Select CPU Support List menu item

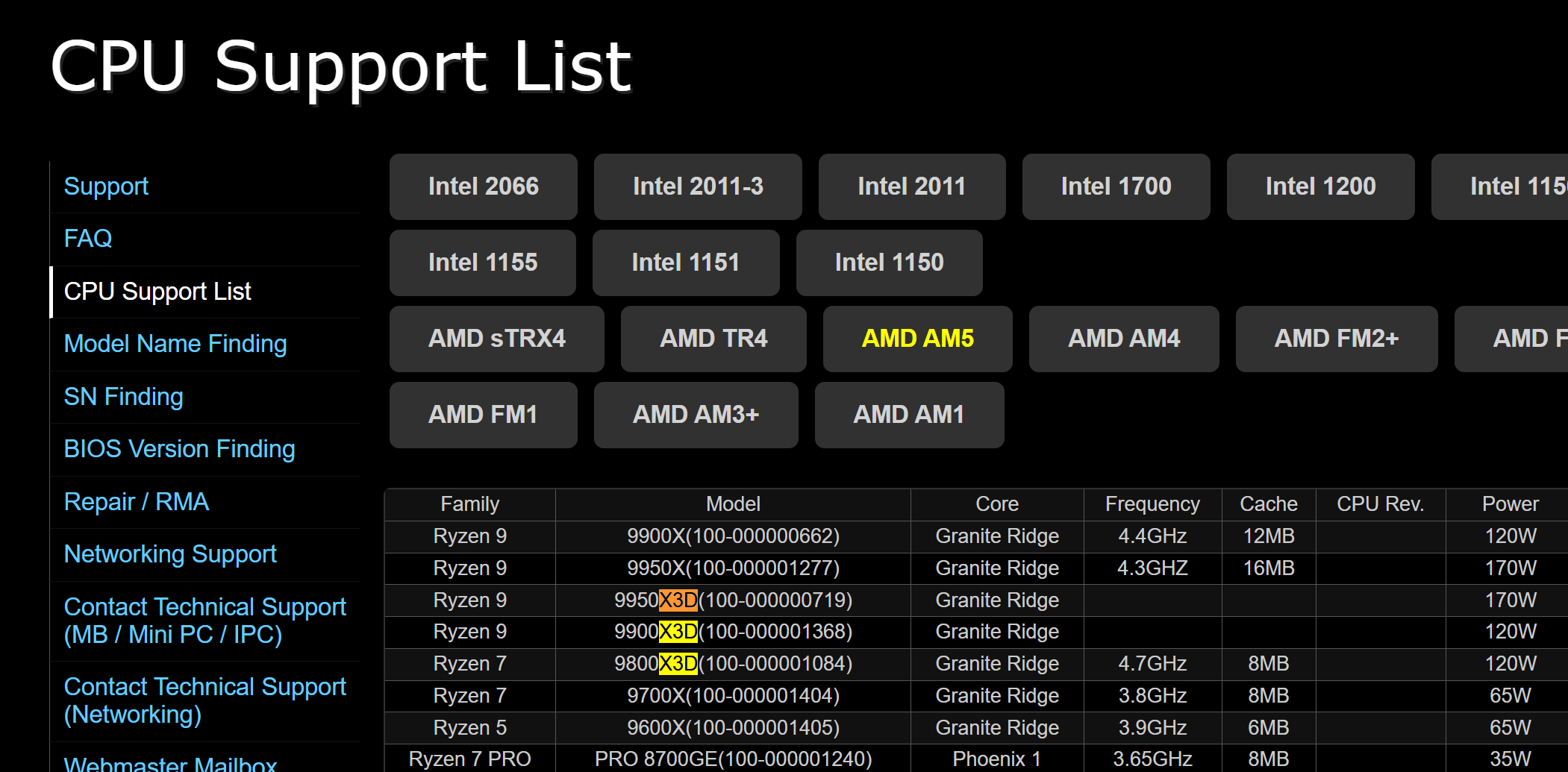click(x=157, y=292)
